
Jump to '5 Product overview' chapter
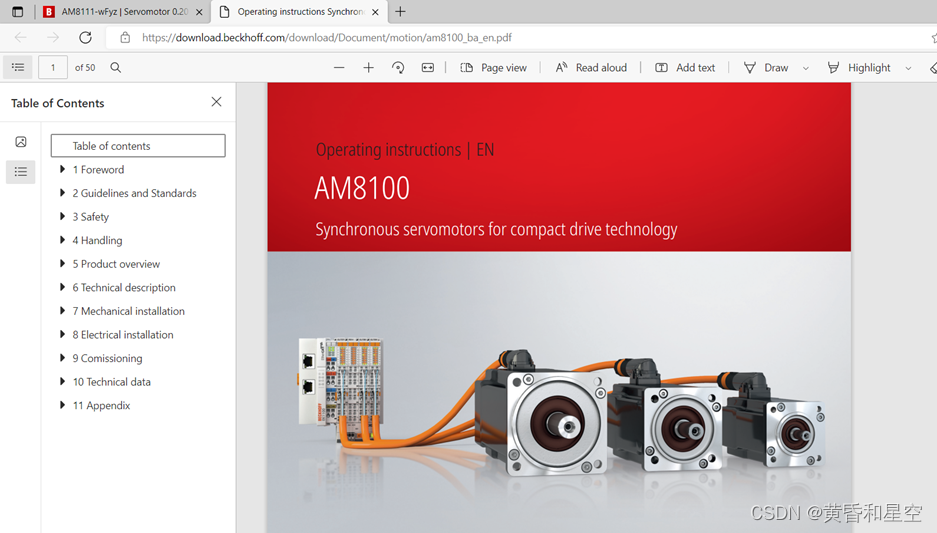pos(116,264)
